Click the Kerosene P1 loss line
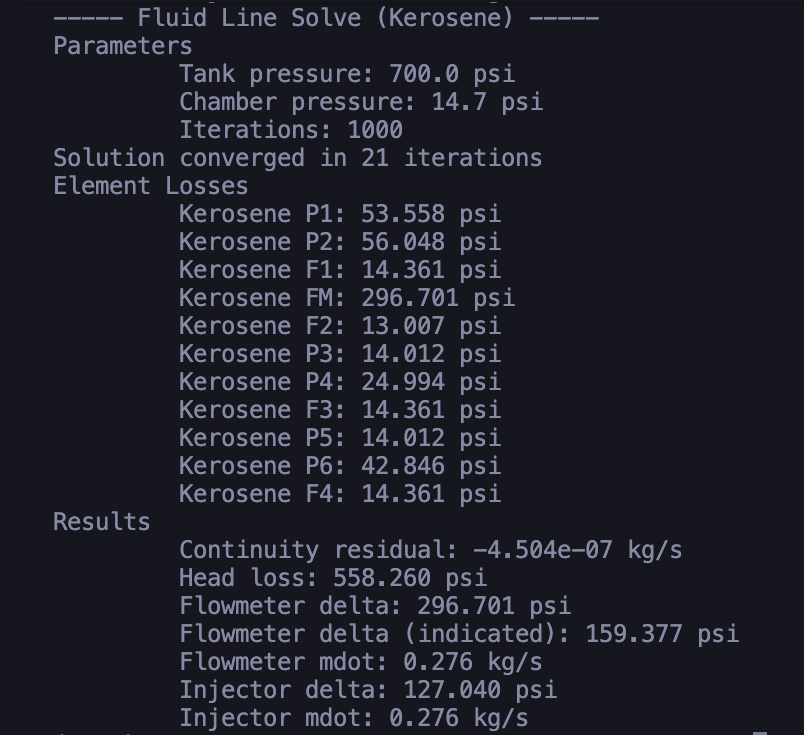 (x=339, y=214)
